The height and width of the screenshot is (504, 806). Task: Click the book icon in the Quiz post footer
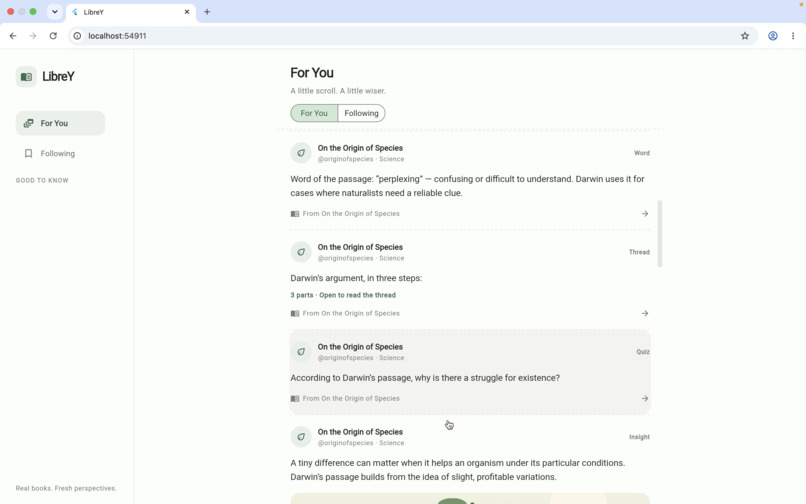[x=295, y=399]
